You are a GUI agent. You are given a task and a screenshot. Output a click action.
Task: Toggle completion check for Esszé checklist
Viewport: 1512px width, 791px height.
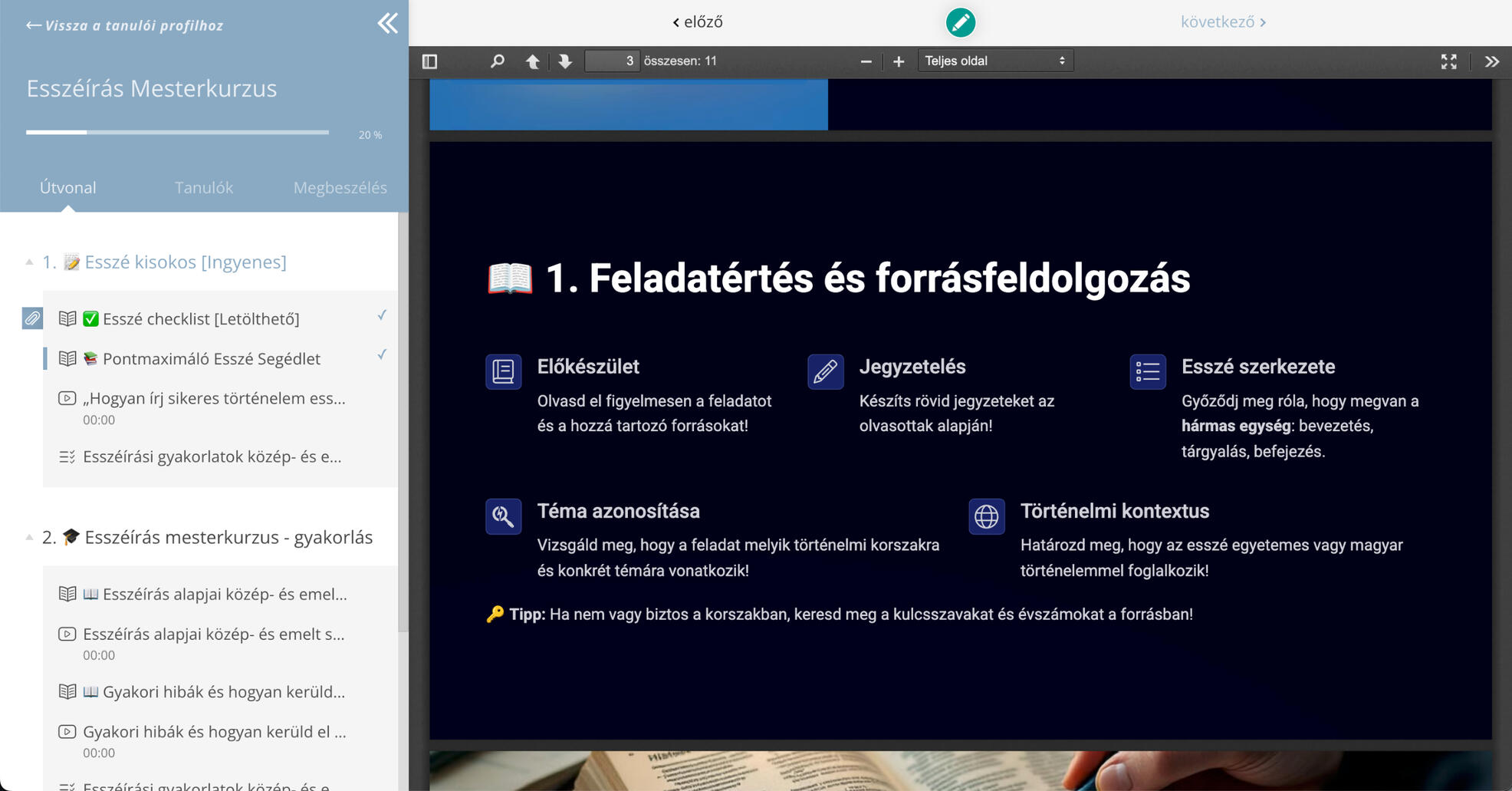click(382, 315)
